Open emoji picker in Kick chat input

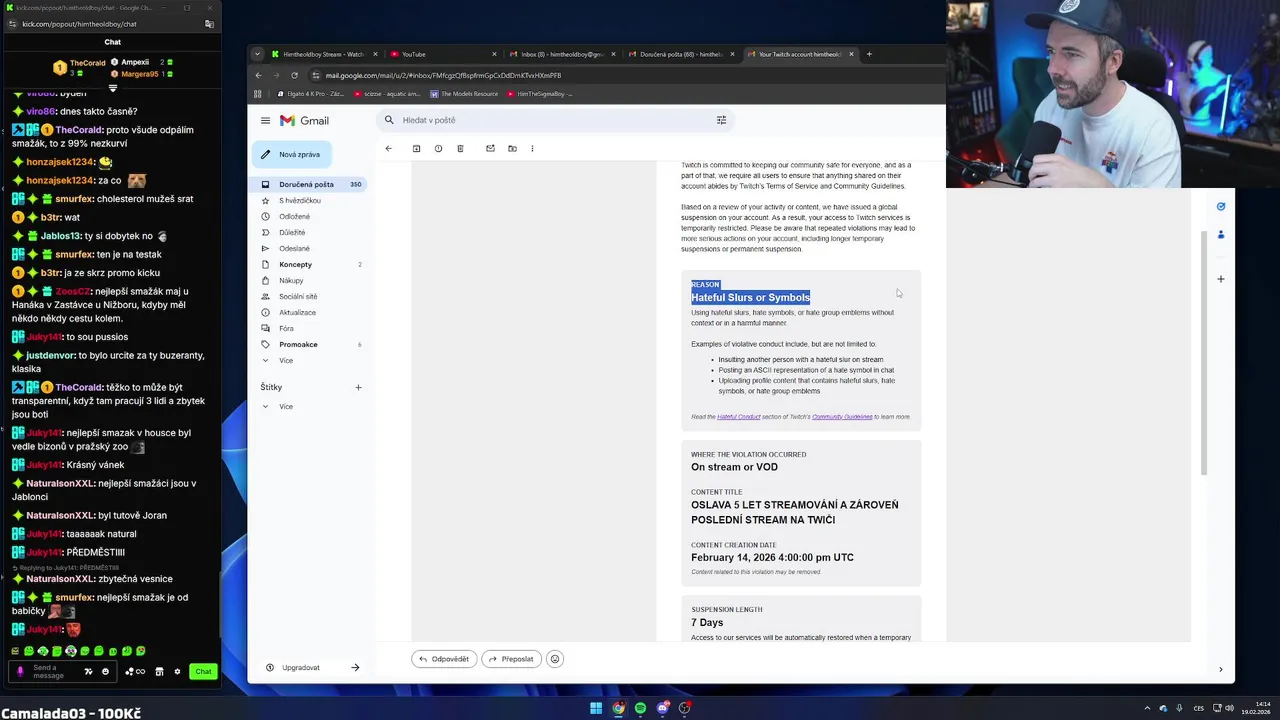pyautogui.click(x=105, y=671)
